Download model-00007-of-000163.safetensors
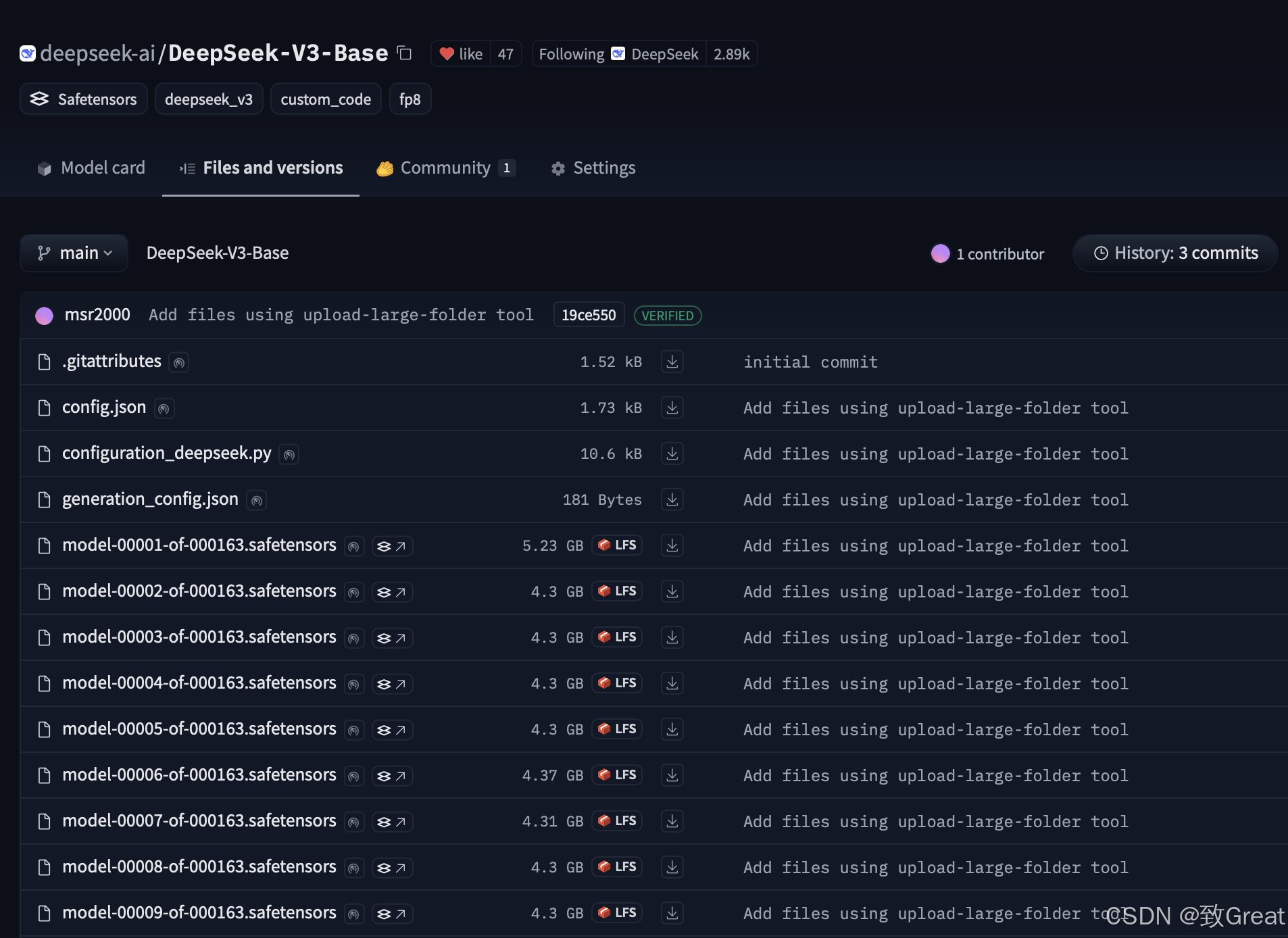The height and width of the screenshot is (938, 1288). pos(672,821)
